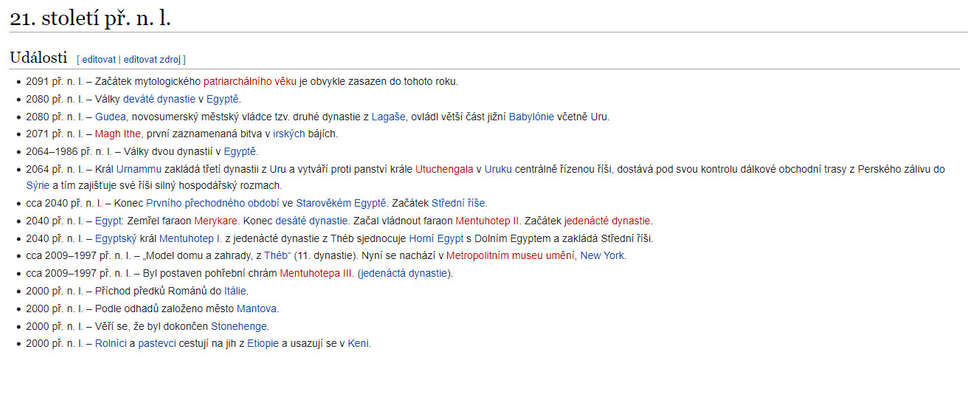Follow the 'Horní Egypt' link
Screen dimensions: 968x400
point(435,238)
